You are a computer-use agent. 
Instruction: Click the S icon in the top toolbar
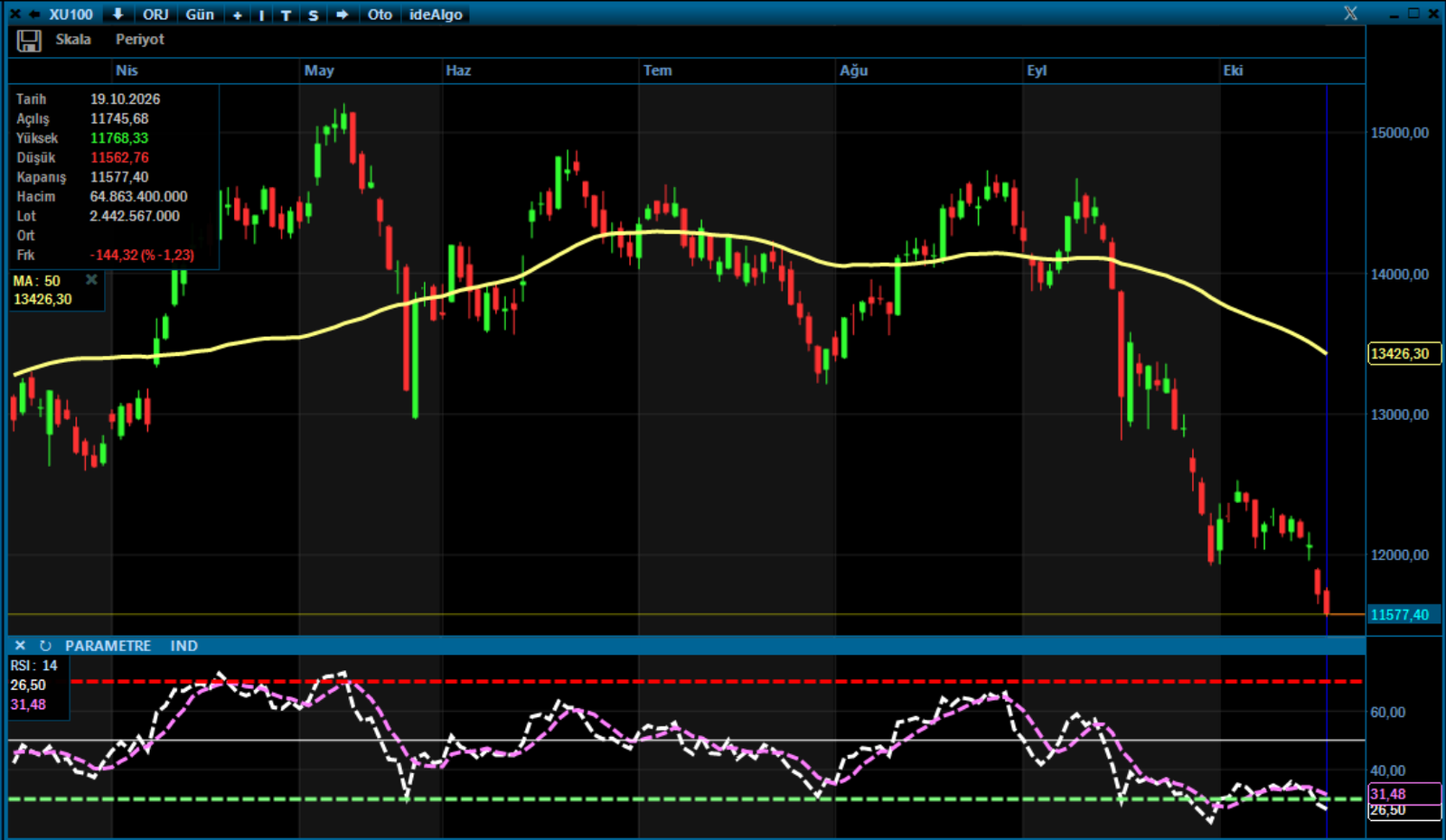313,15
